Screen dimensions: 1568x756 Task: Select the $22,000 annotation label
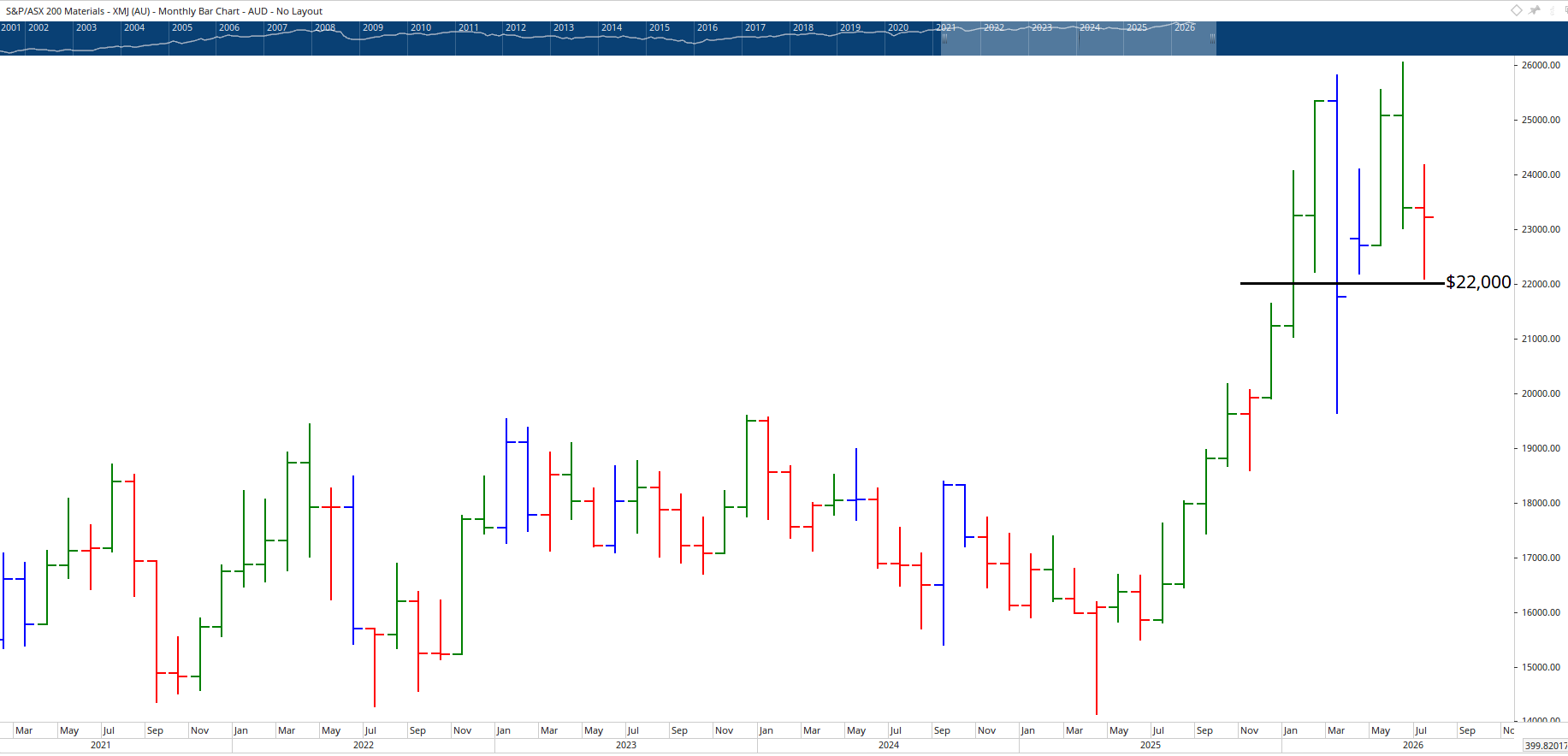[1478, 282]
